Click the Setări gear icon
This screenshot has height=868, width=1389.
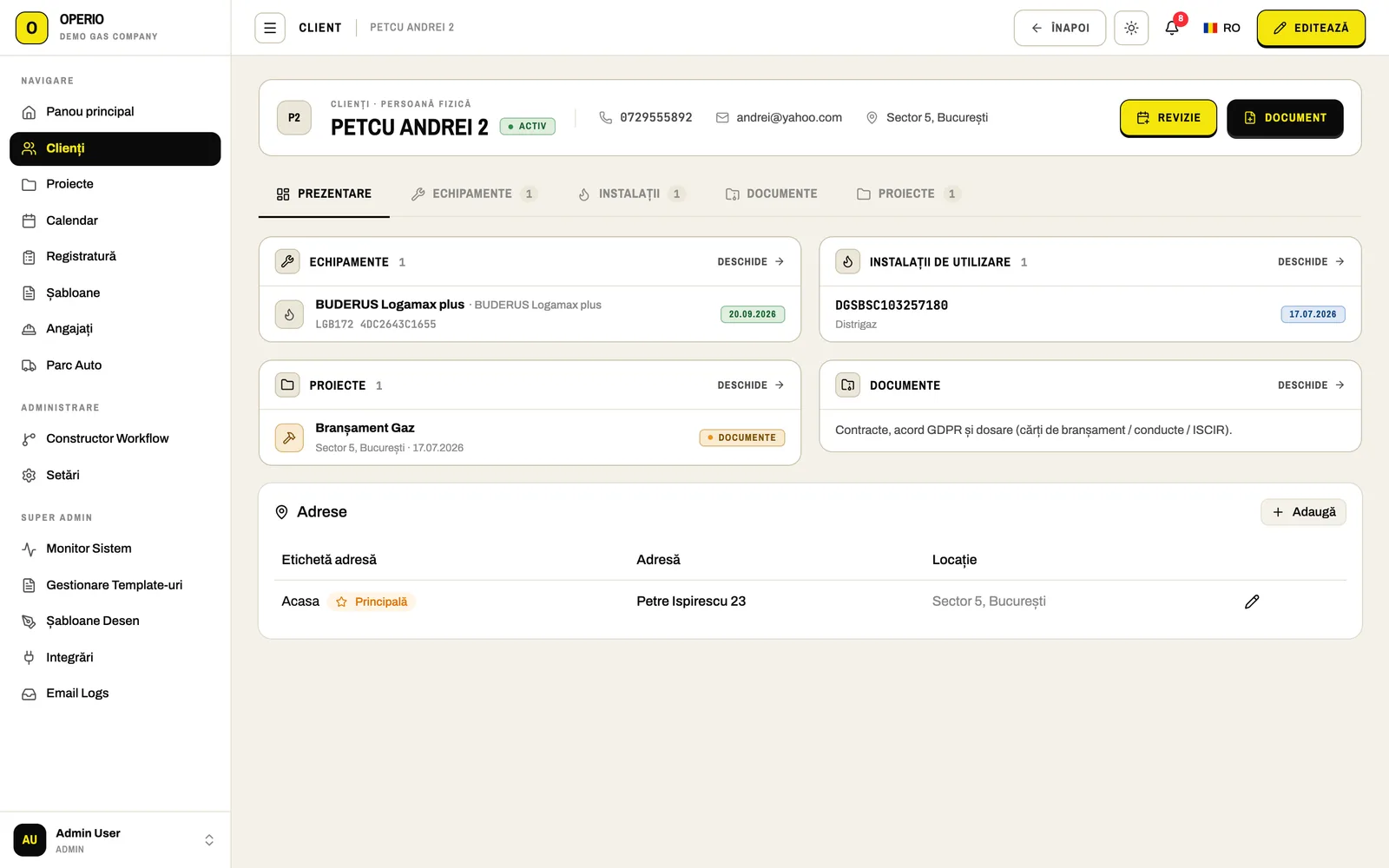[29, 476]
